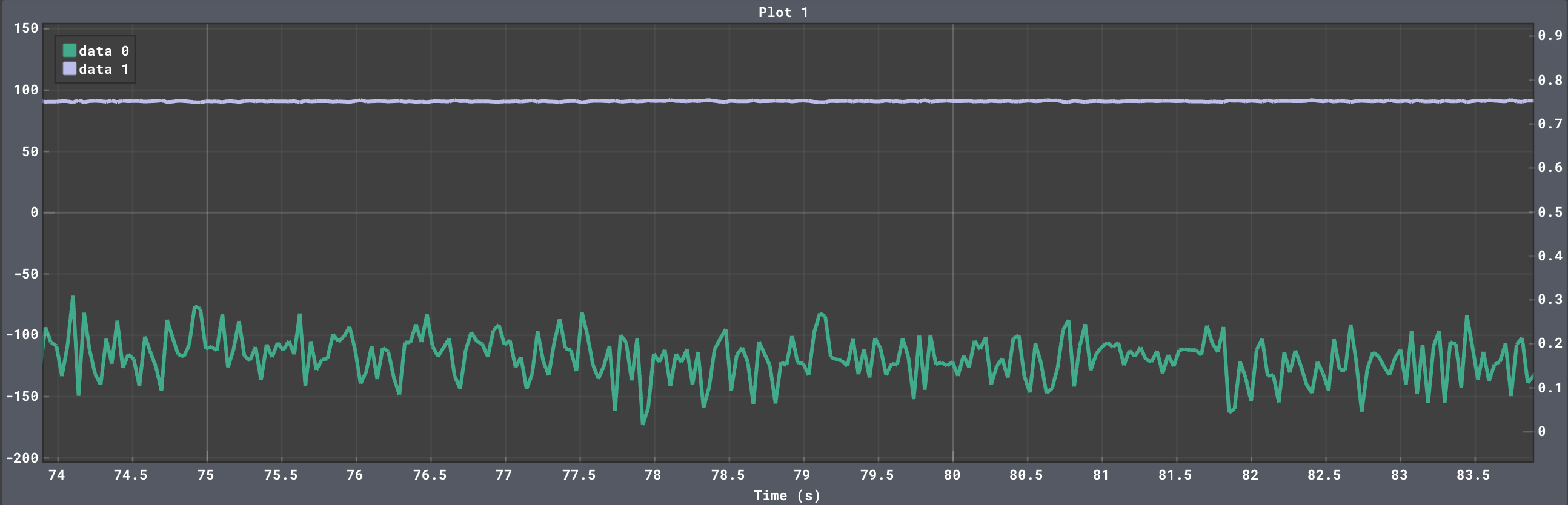Image resolution: width=1568 pixels, height=505 pixels.
Task: Click the 150 label on left axis
Action: click(25, 28)
